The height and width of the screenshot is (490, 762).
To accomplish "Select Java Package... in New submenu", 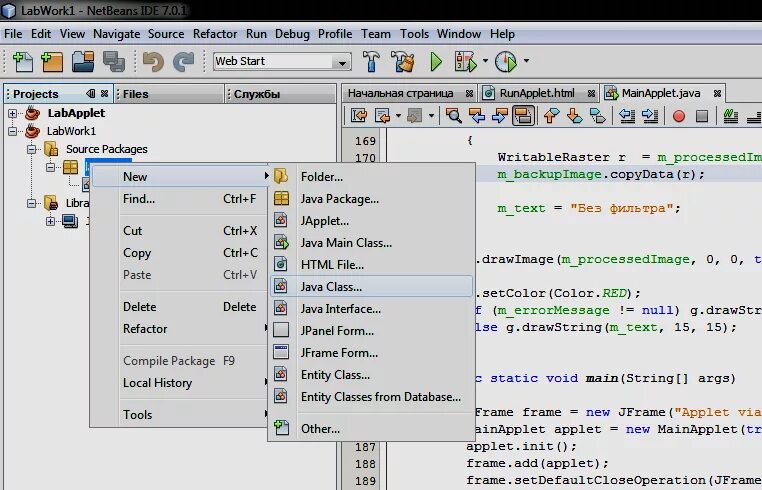I will (371, 199).
